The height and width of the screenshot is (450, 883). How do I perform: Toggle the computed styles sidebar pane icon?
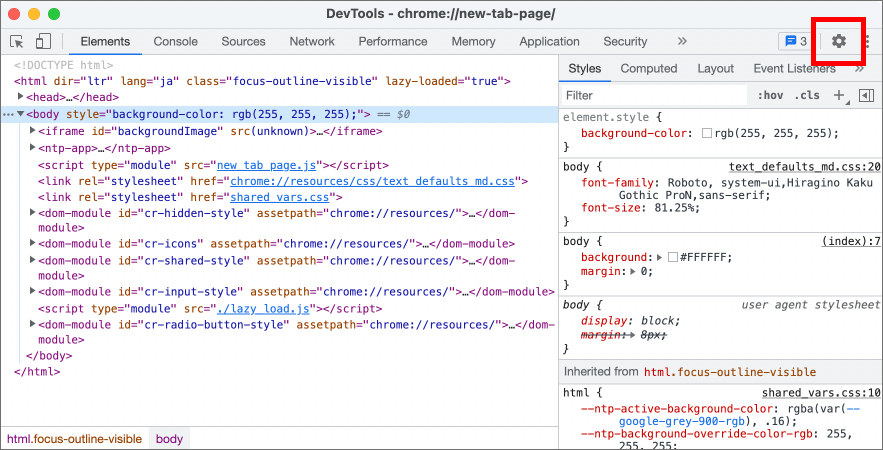[x=867, y=95]
